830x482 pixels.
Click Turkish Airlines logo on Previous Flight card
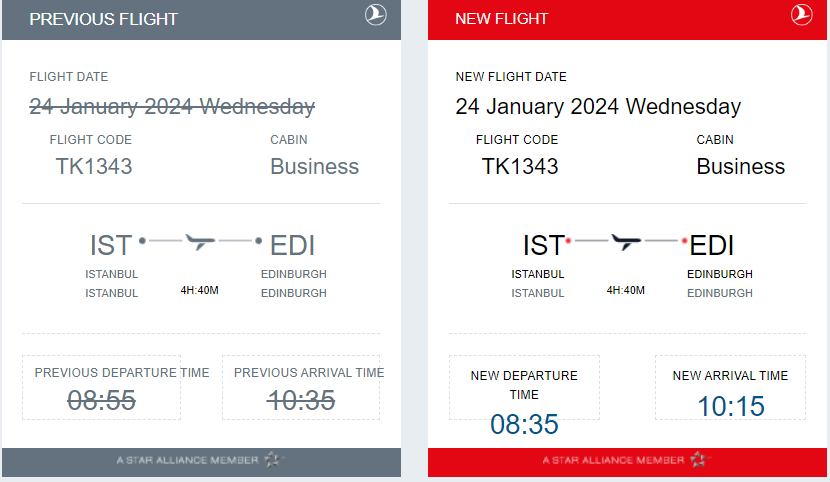tap(376, 15)
